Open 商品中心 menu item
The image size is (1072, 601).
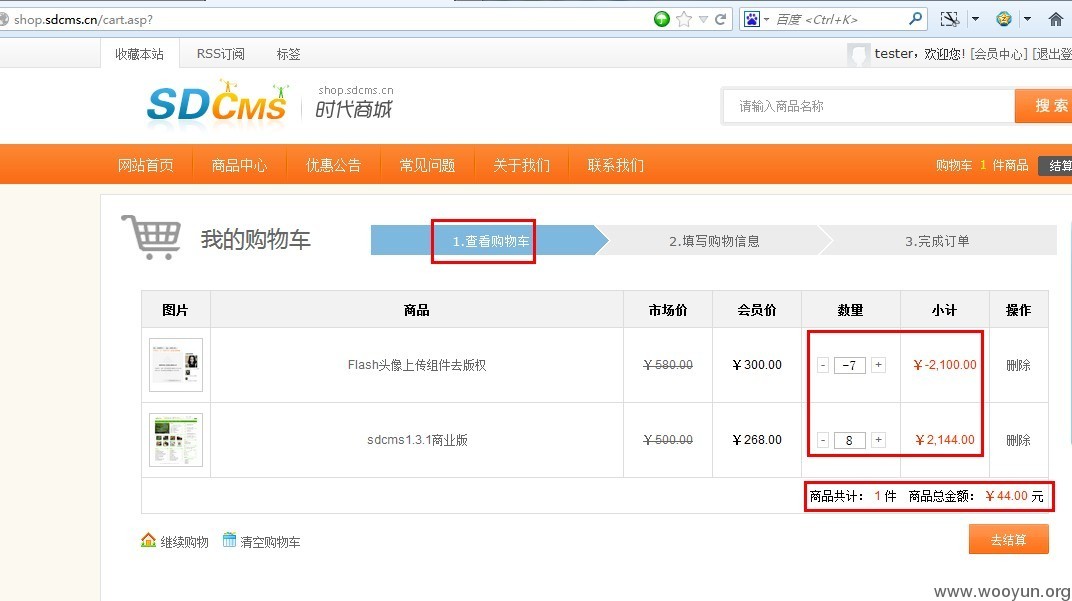click(239, 165)
